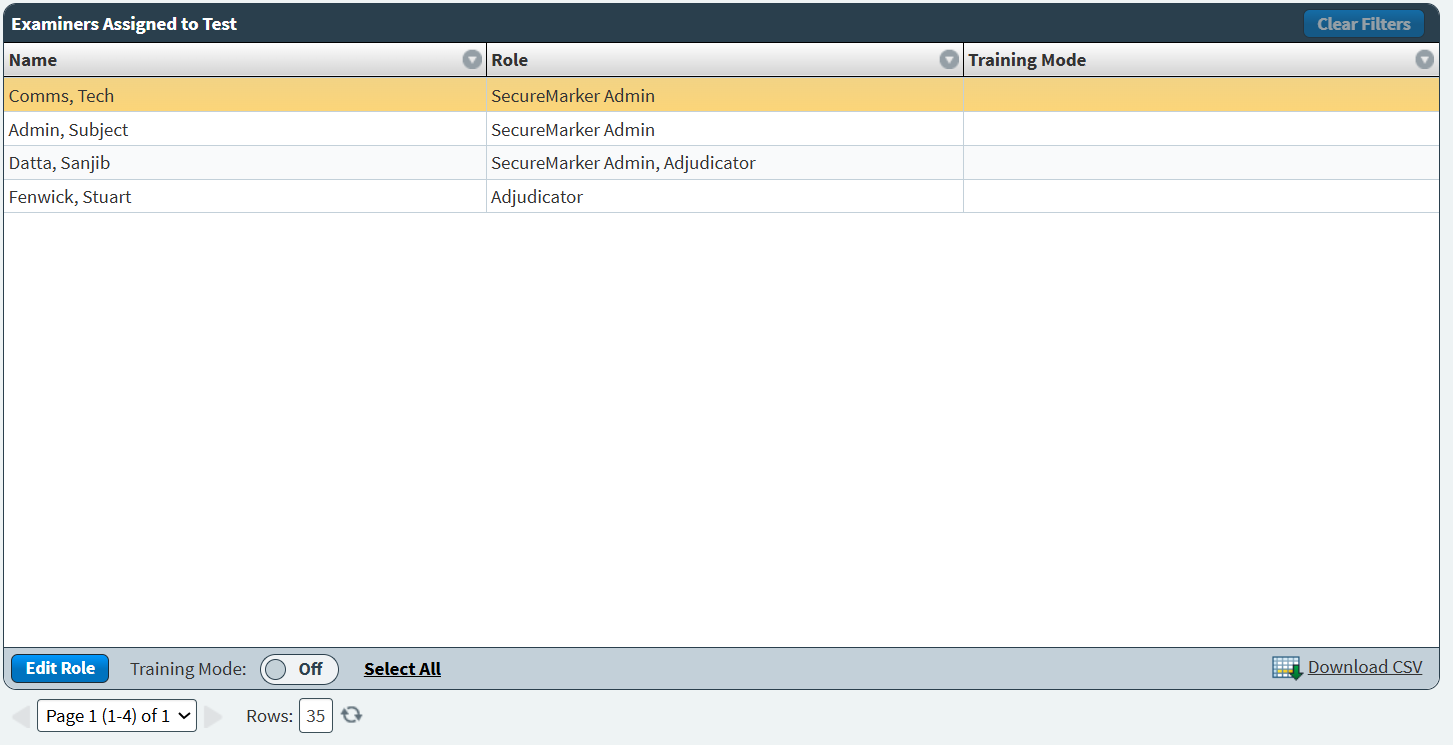Open the page selector dropdown

pyautogui.click(x=117, y=716)
